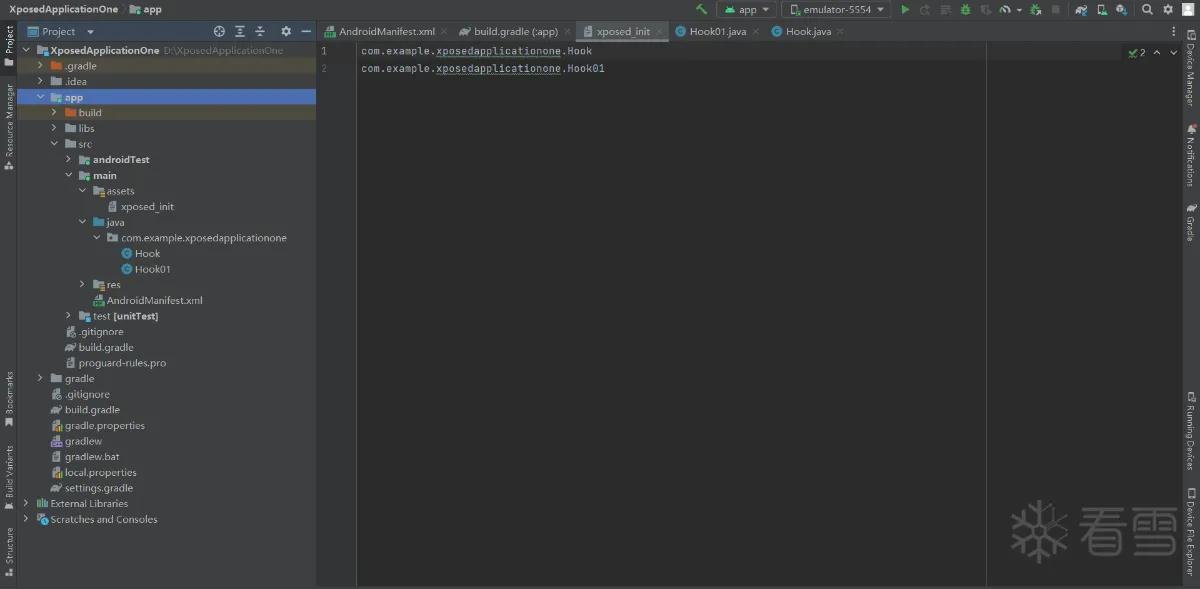This screenshot has width=1200, height=589.
Task: Open Search Everywhere magnifier icon
Action: 1148,9
